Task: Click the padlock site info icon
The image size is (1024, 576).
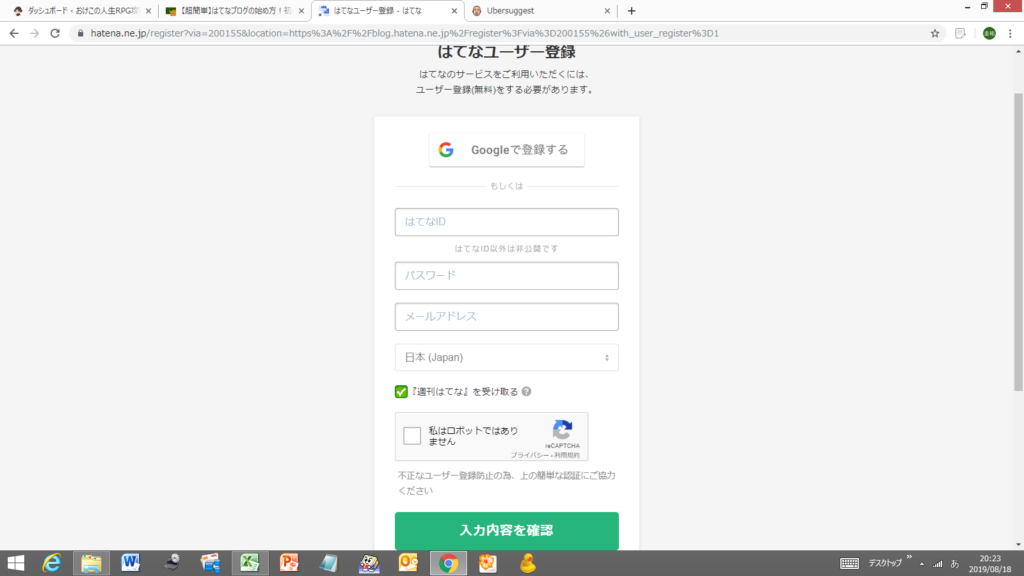Action: pos(80,33)
